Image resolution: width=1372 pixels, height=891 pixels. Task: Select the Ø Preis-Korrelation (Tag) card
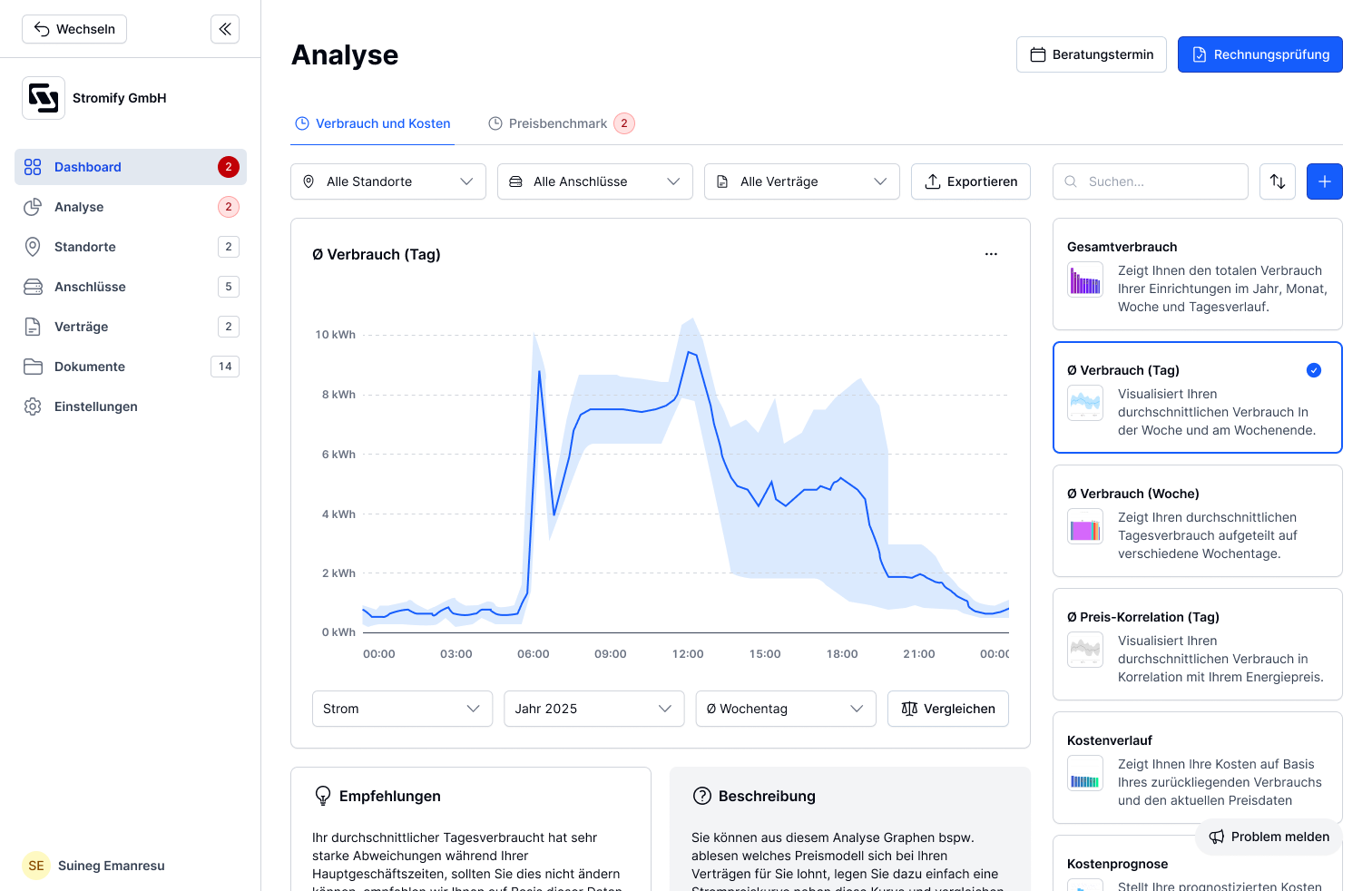point(1198,644)
